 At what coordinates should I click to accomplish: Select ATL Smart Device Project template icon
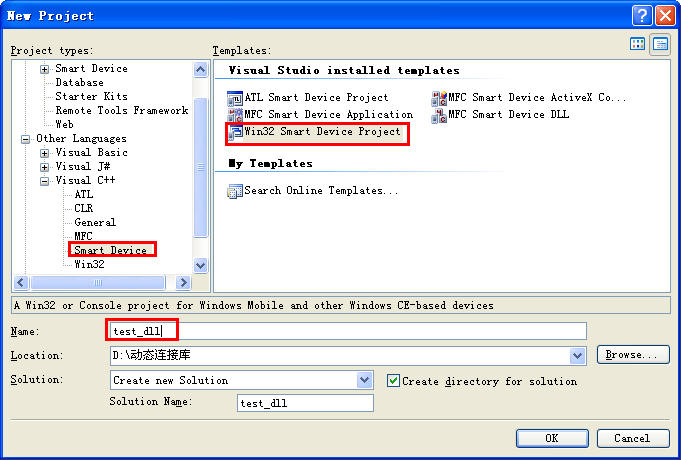pos(235,99)
